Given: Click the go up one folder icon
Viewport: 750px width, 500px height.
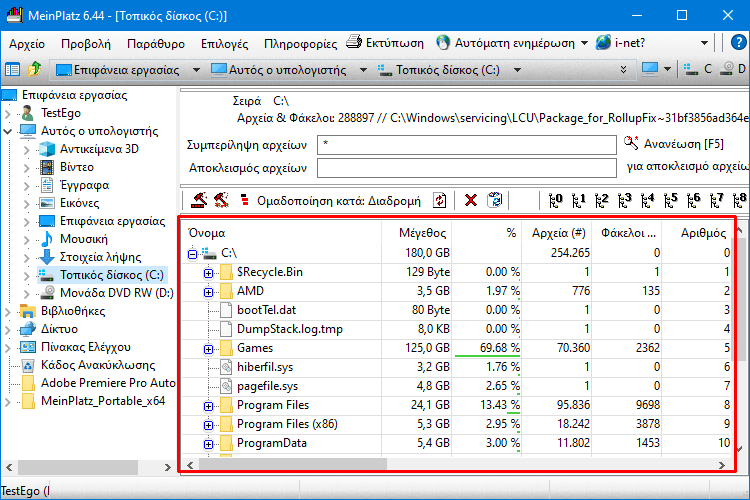Looking at the screenshot, I should point(34,69).
